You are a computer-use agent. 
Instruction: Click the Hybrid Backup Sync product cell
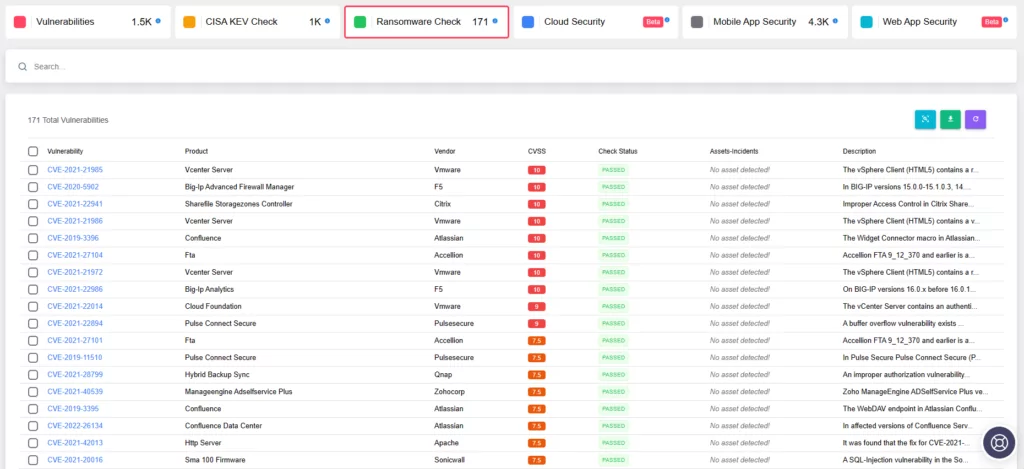(x=217, y=374)
